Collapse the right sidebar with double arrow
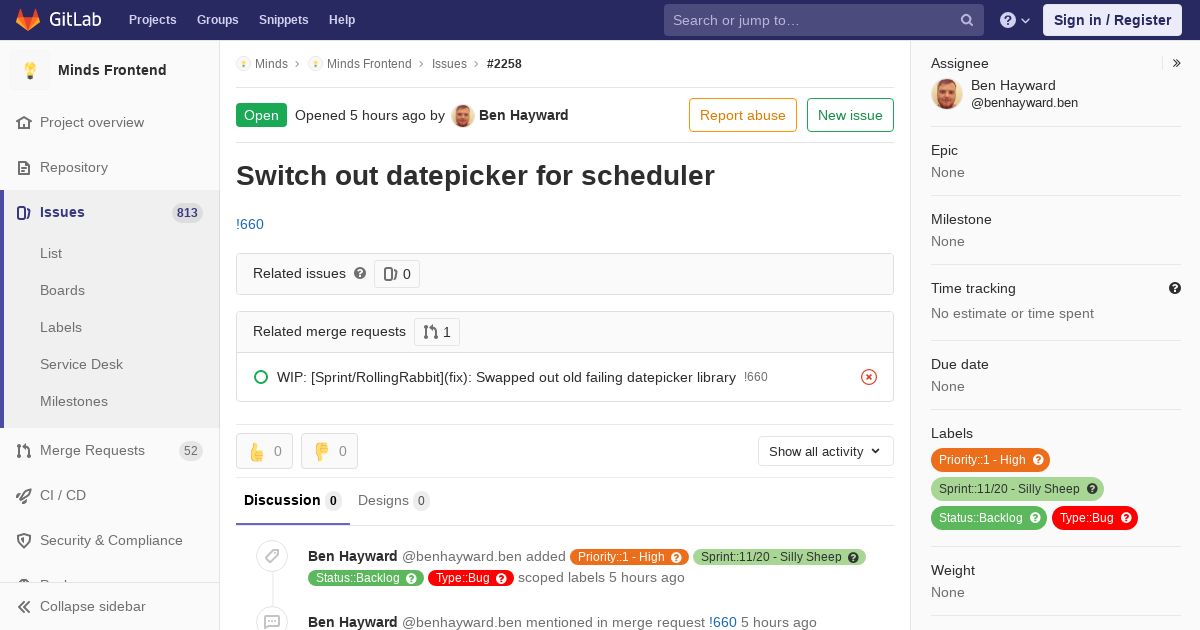This screenshot has width=1200, height=630. point(1177,63)
